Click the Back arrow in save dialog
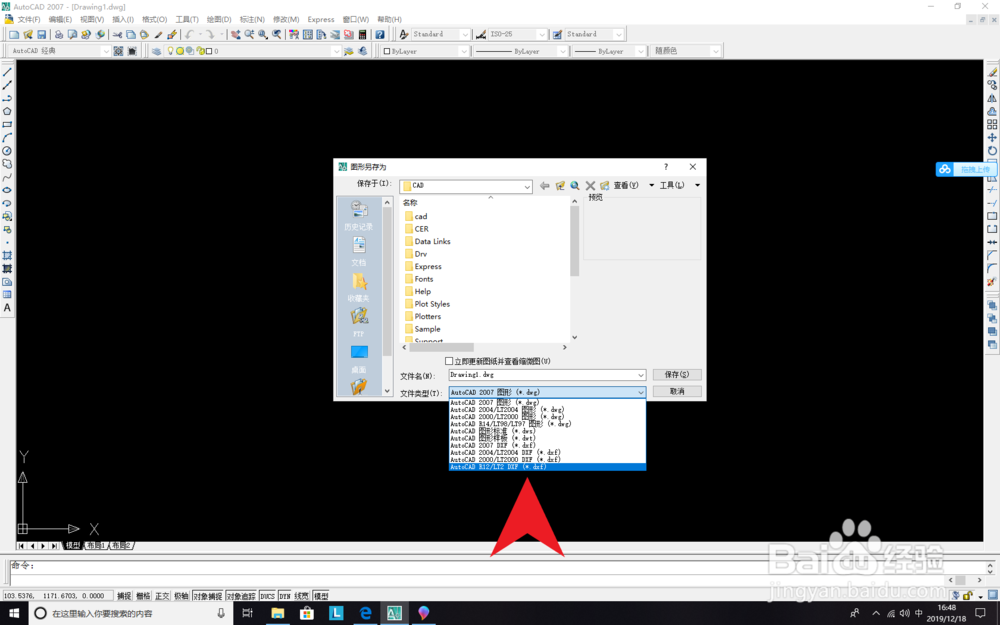 (544, 186)
